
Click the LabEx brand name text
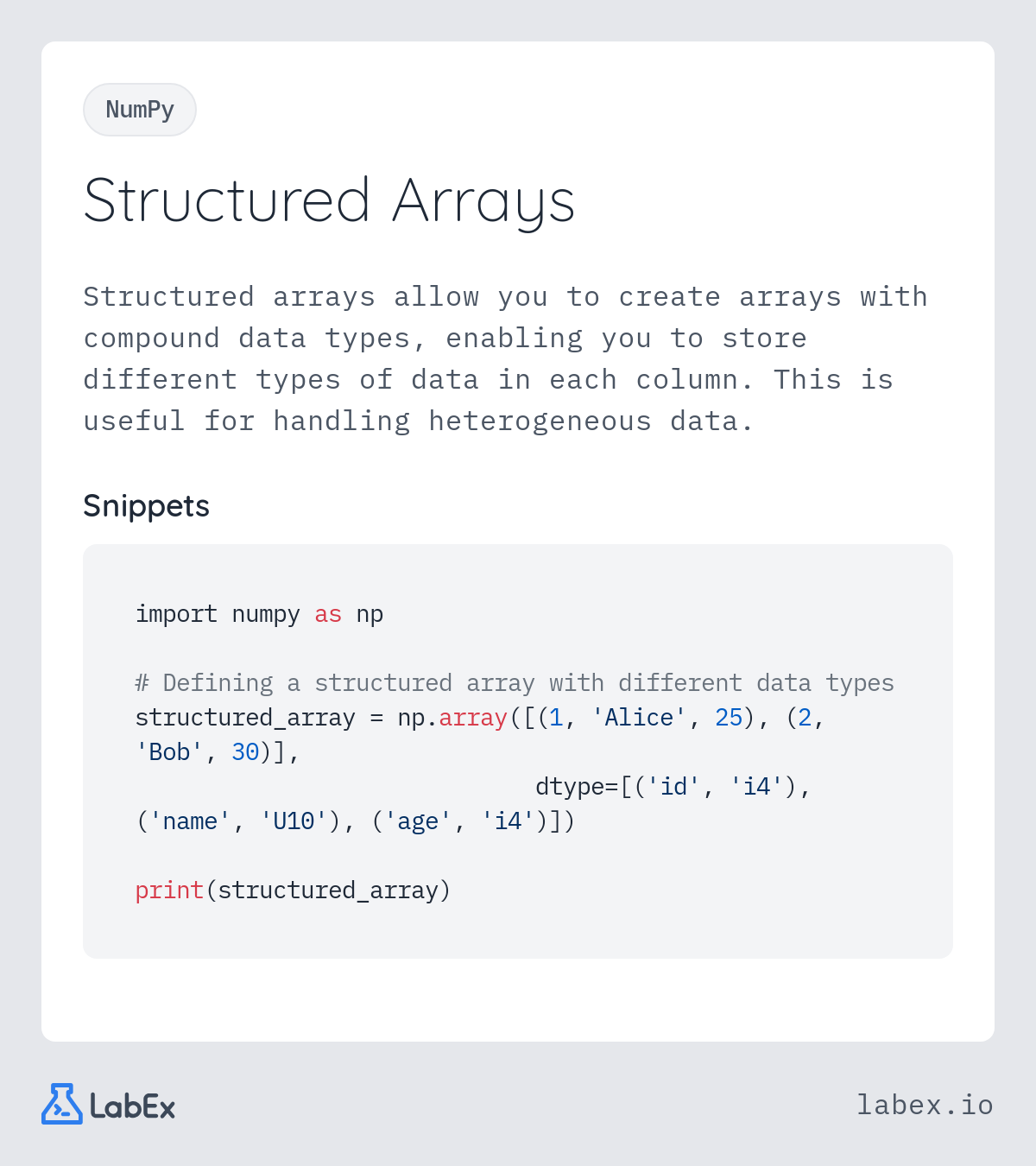click(133, 1106)
